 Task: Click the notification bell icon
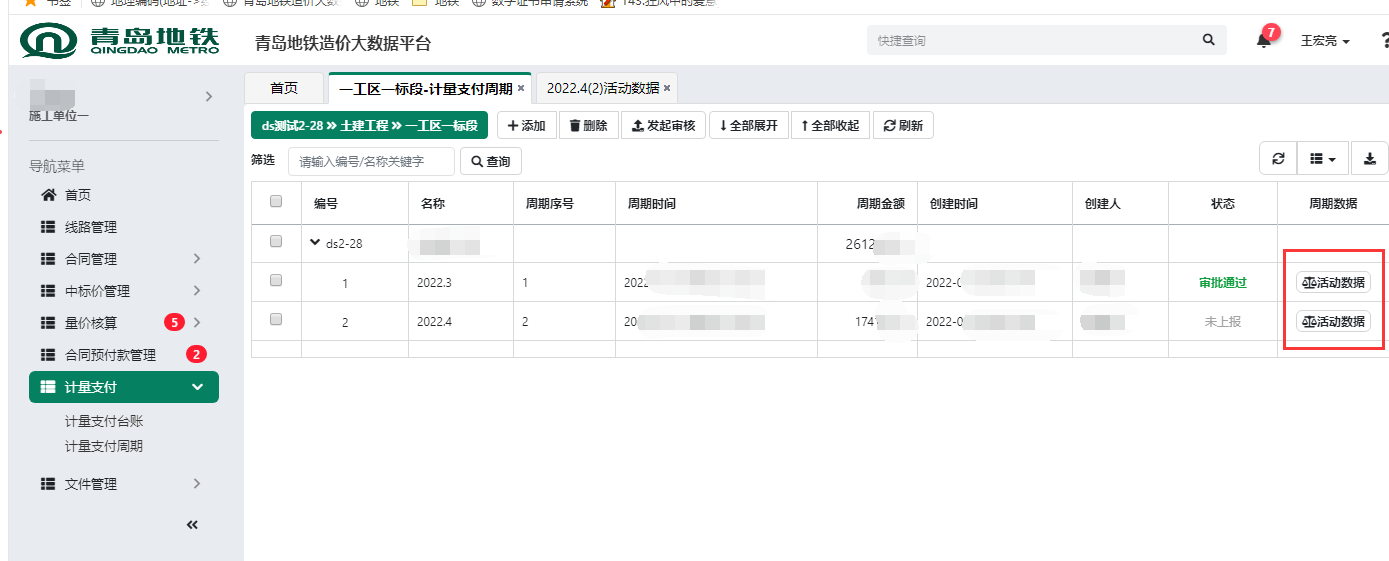[1264, 40]
